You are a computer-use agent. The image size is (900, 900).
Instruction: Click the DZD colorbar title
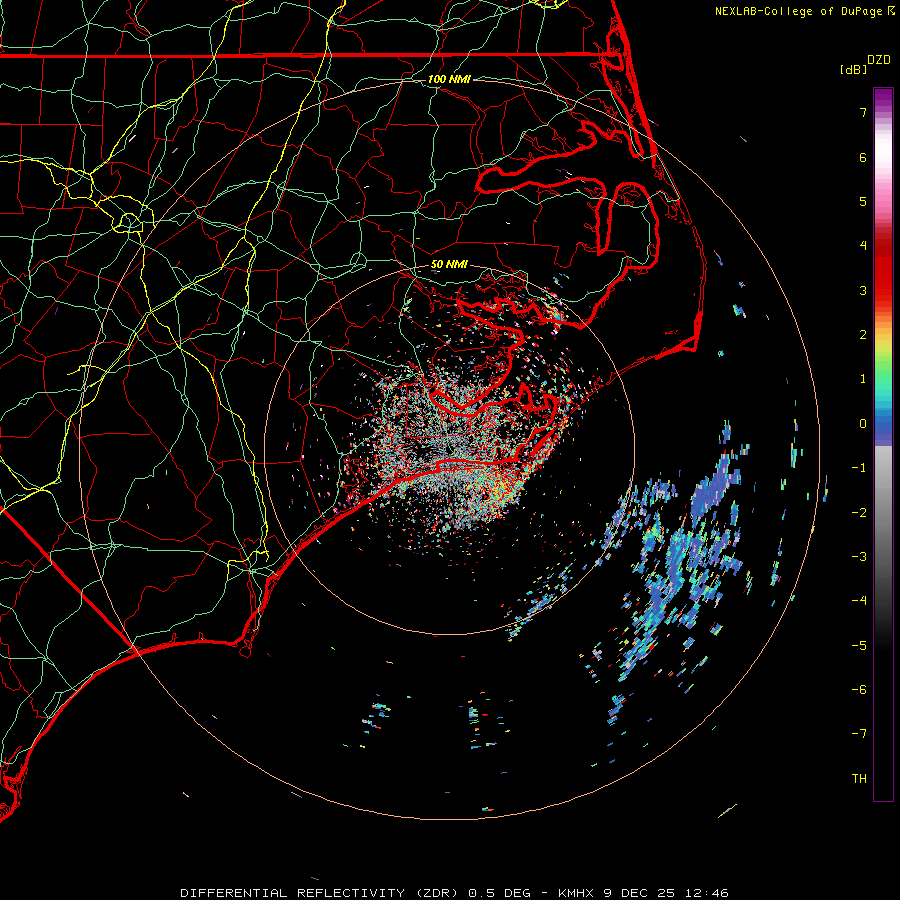879,60
